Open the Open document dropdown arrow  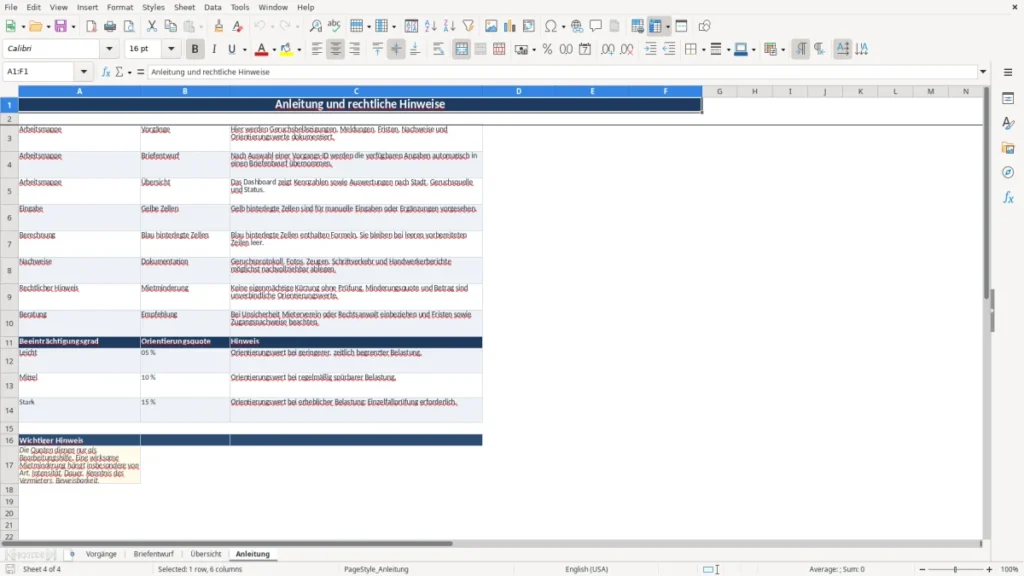(x=48, y=27)
